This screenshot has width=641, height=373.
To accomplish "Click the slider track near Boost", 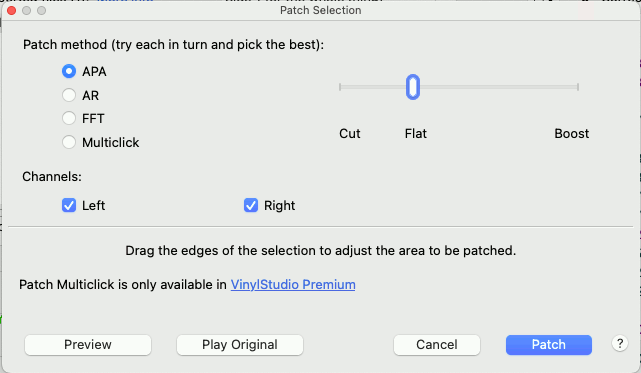I will pos(564,87).
